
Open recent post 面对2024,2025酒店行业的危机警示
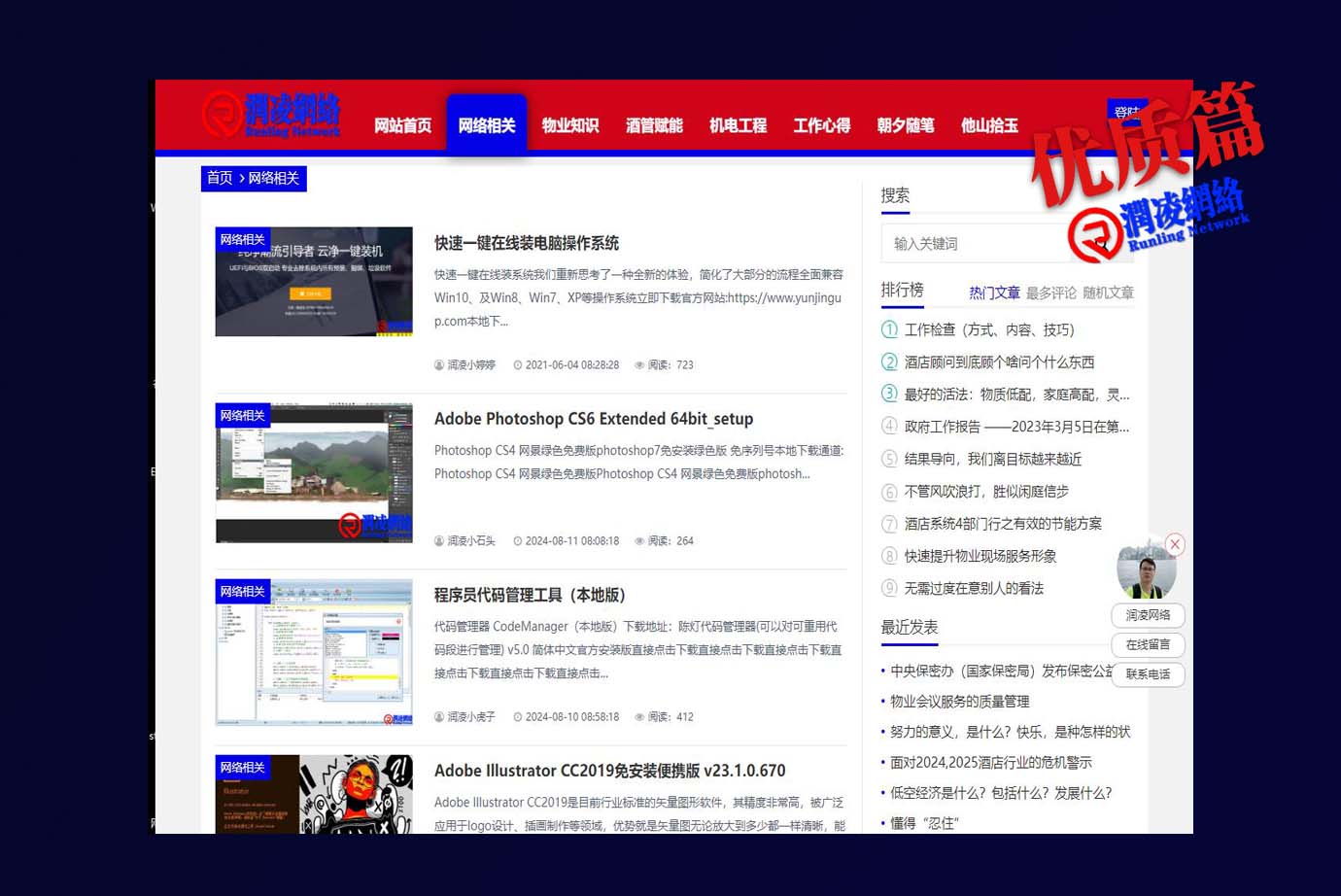[x=990, y=763]
